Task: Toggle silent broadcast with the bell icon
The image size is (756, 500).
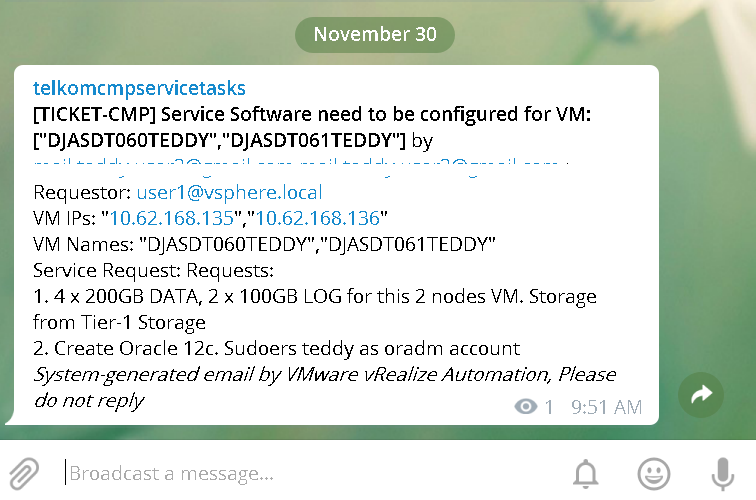Action: click(585, 473)
